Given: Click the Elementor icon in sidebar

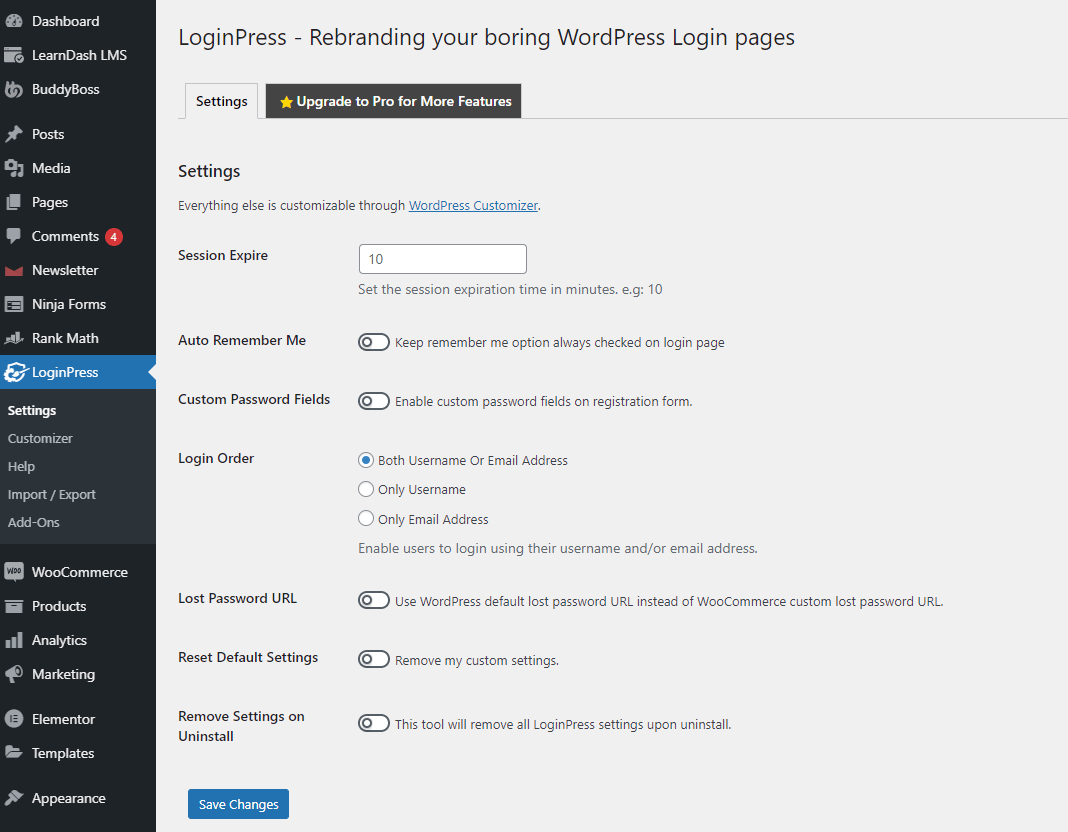Looking at the screenshot, I should tap(14, 719).
